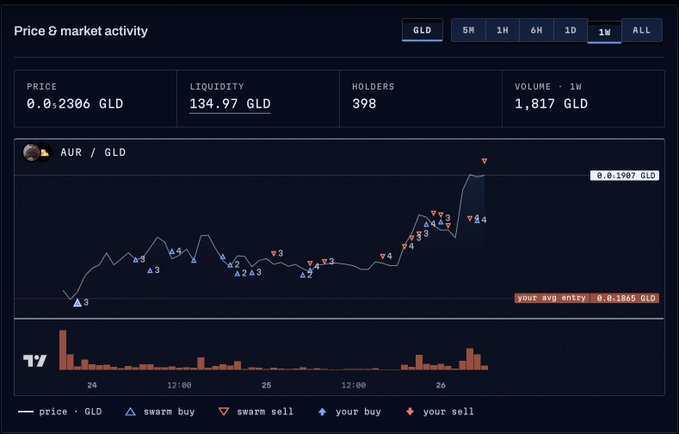This screenshot has height=434, width=679.
Task: Click the 'Price & market activity' heading
Action: point(81,31)
